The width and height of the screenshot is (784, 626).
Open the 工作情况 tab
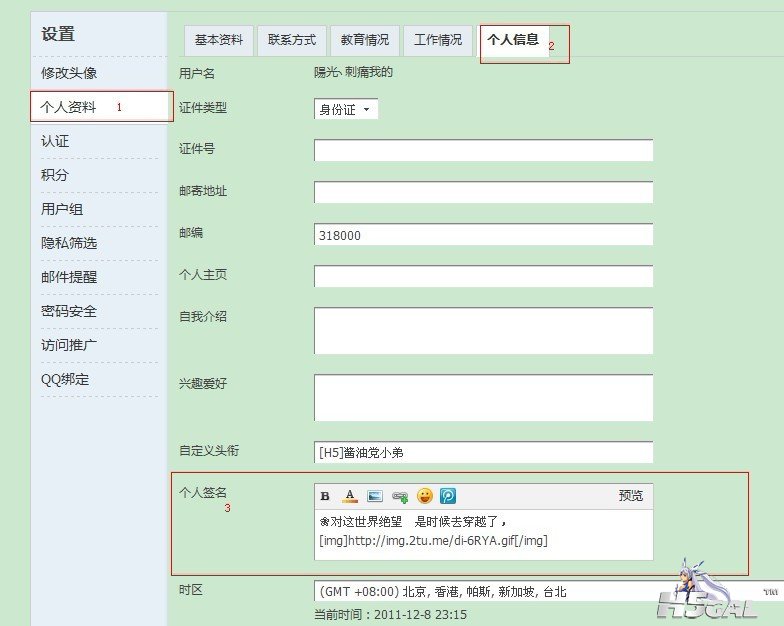coord(437,41)
